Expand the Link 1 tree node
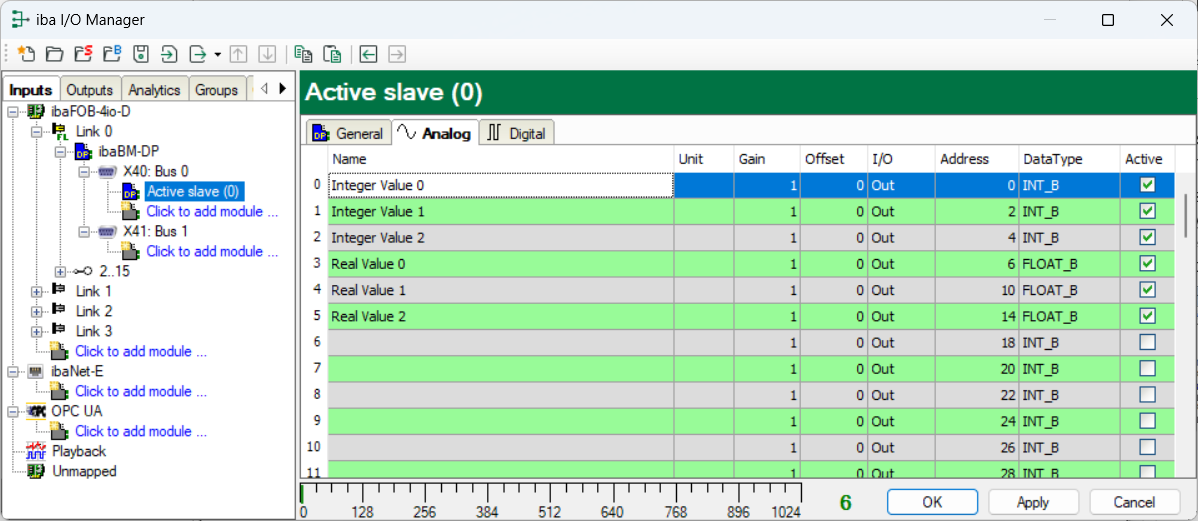 click(37, 291)
